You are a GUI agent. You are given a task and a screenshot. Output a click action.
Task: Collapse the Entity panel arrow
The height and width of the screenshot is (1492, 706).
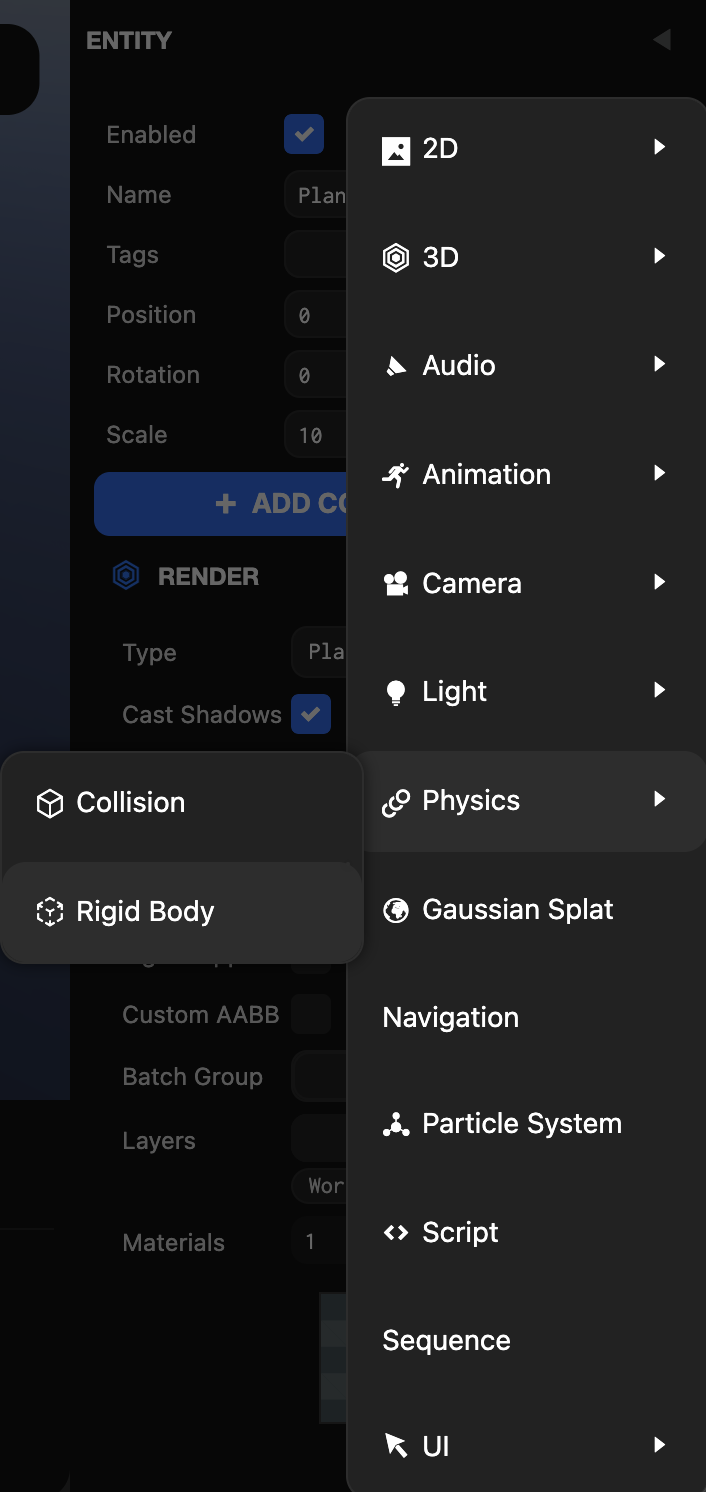coord(661,40)
